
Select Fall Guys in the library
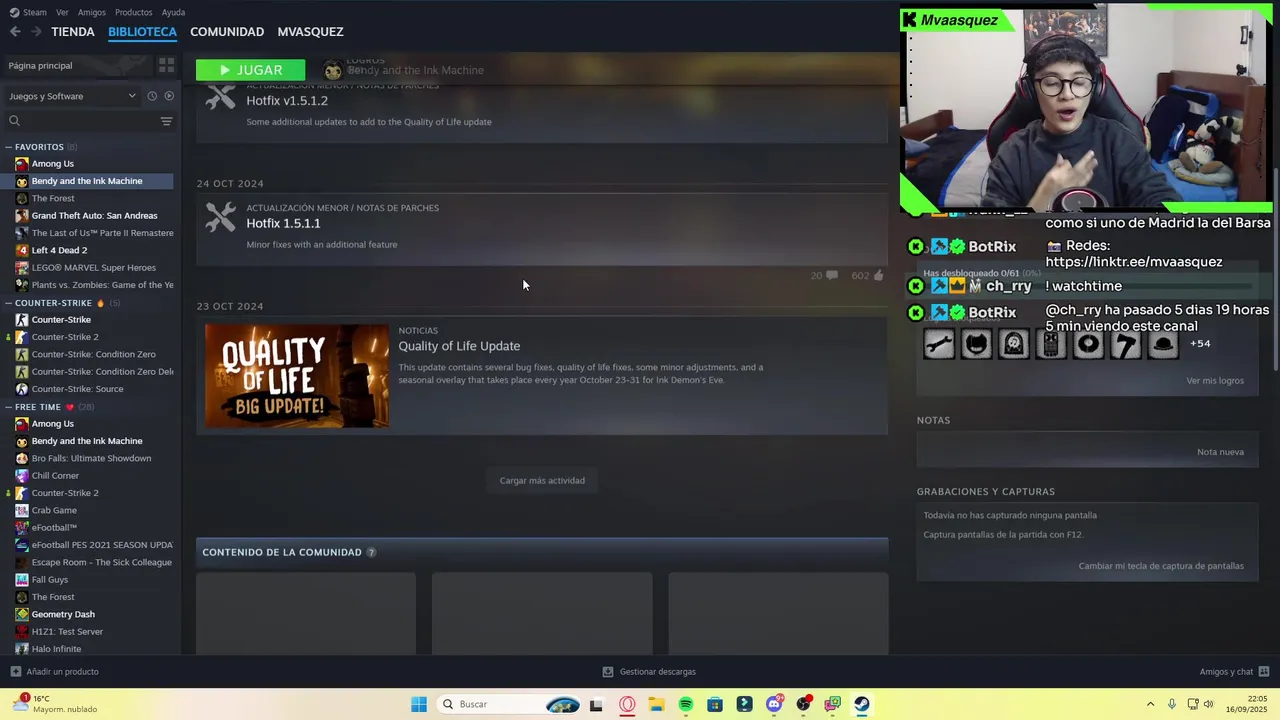coord(50,580)
